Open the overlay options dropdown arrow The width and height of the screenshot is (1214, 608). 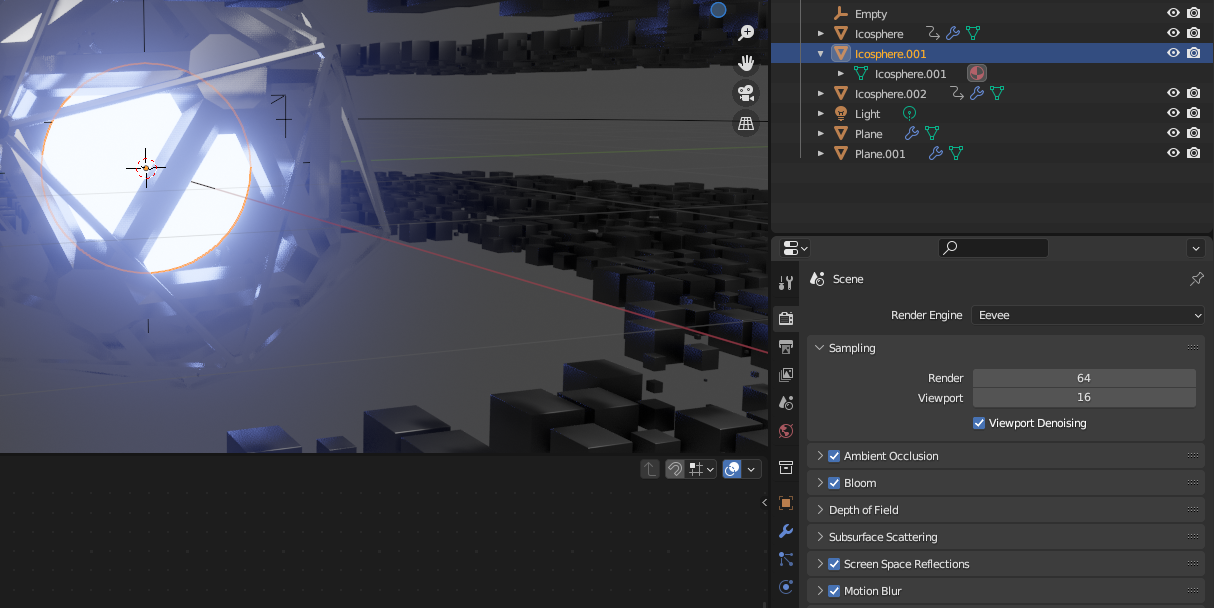pyautogui.click(x=751, y=469)
